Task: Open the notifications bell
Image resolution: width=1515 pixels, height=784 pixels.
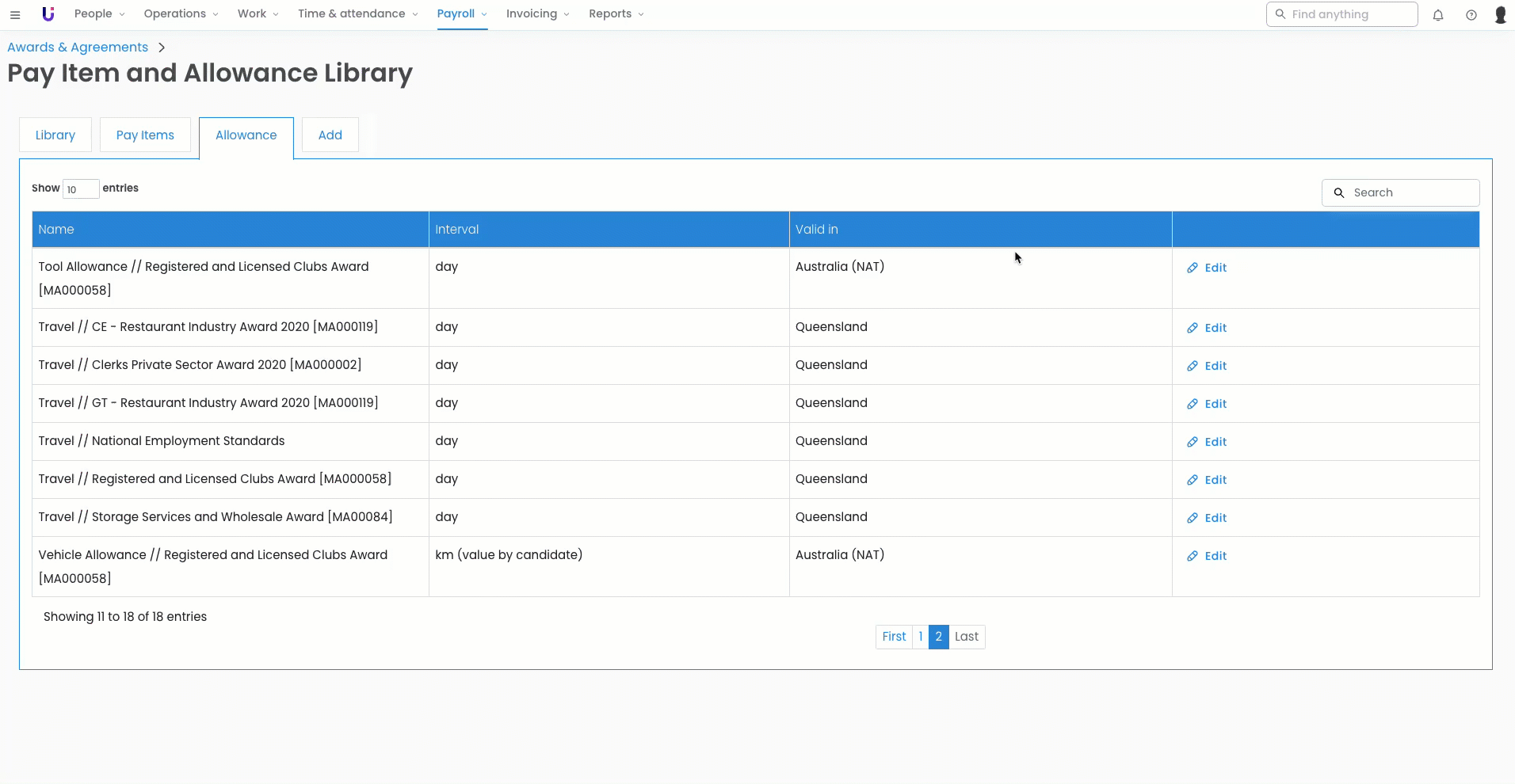Action: click(x=1437, y=15)
